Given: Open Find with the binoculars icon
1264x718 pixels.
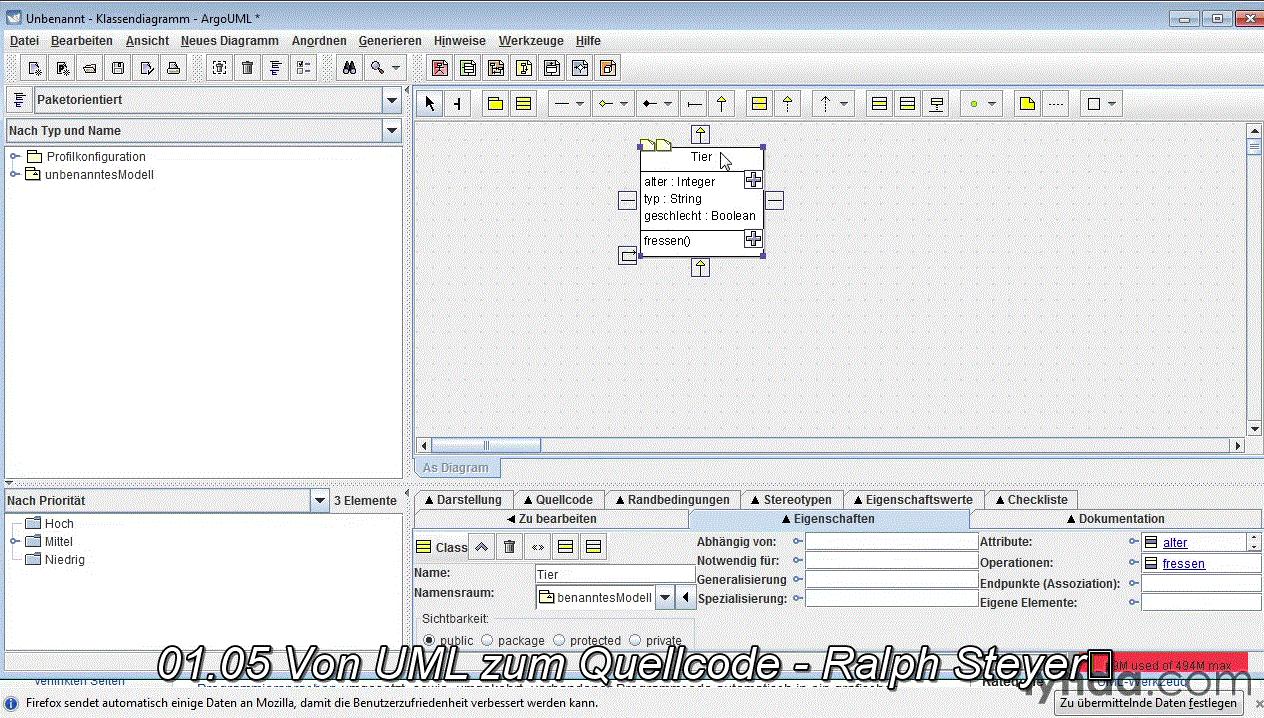Looking at the screenshot, I should pyautogui.click(x=350, y=68).
